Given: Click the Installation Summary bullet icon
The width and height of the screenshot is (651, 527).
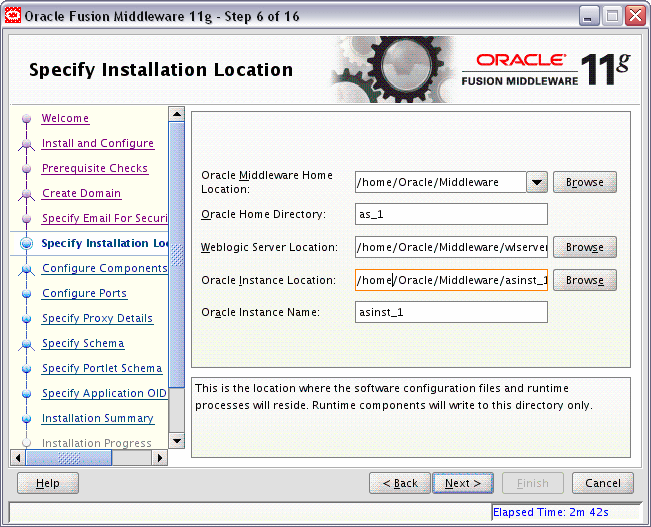Looking at the screenshot, I should pyautogui.click(x=27, y=419).
